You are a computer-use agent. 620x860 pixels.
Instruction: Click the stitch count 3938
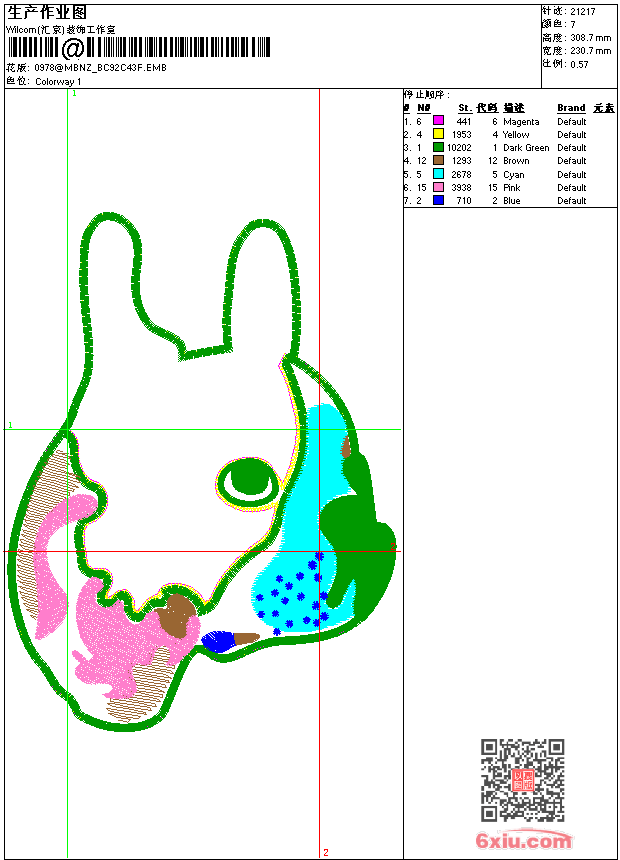461,188
